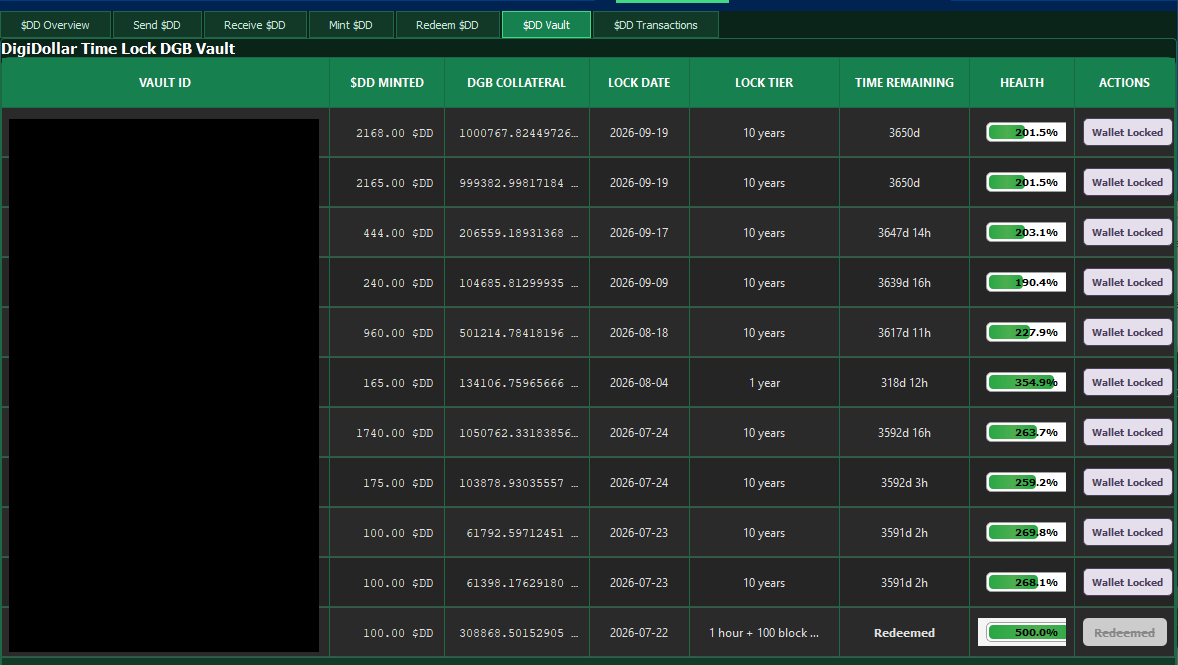
Task: Click collateral value 501214.78418196
Action: [517, 333]
